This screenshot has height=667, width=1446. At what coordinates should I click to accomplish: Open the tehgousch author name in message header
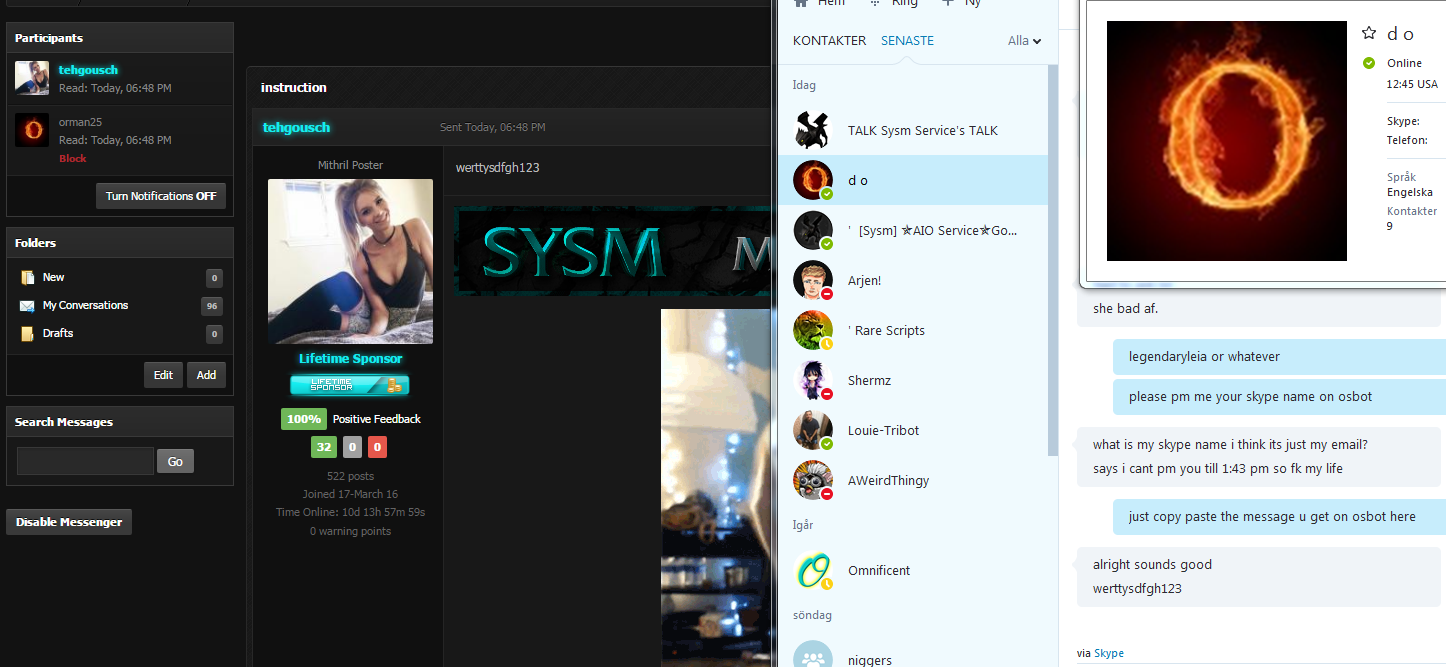coord(296,127)
